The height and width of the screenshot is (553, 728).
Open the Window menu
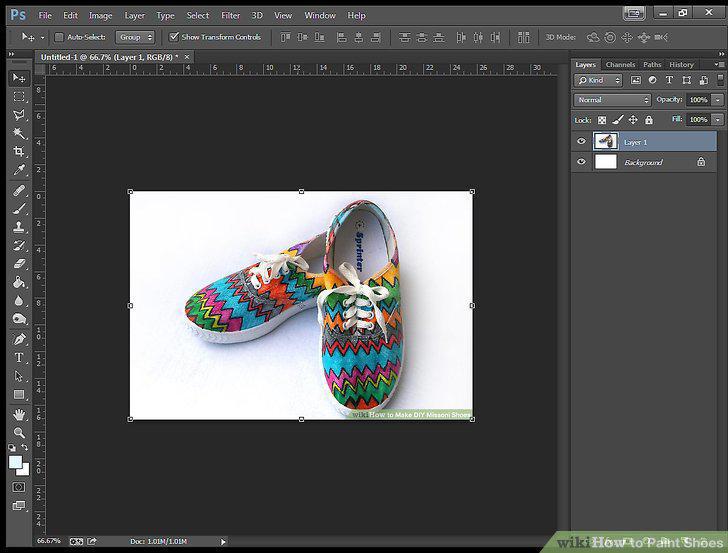[x=320, y=15]
